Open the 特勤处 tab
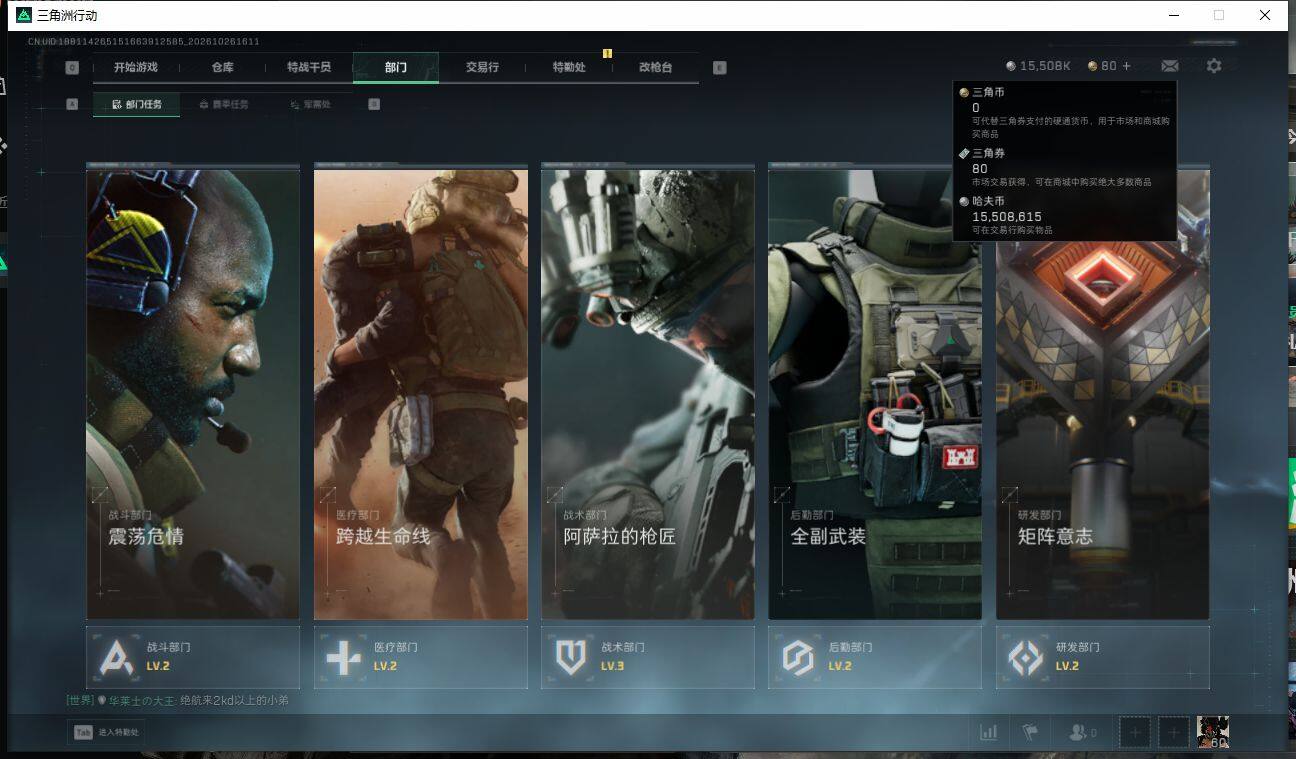 (569, 68)
